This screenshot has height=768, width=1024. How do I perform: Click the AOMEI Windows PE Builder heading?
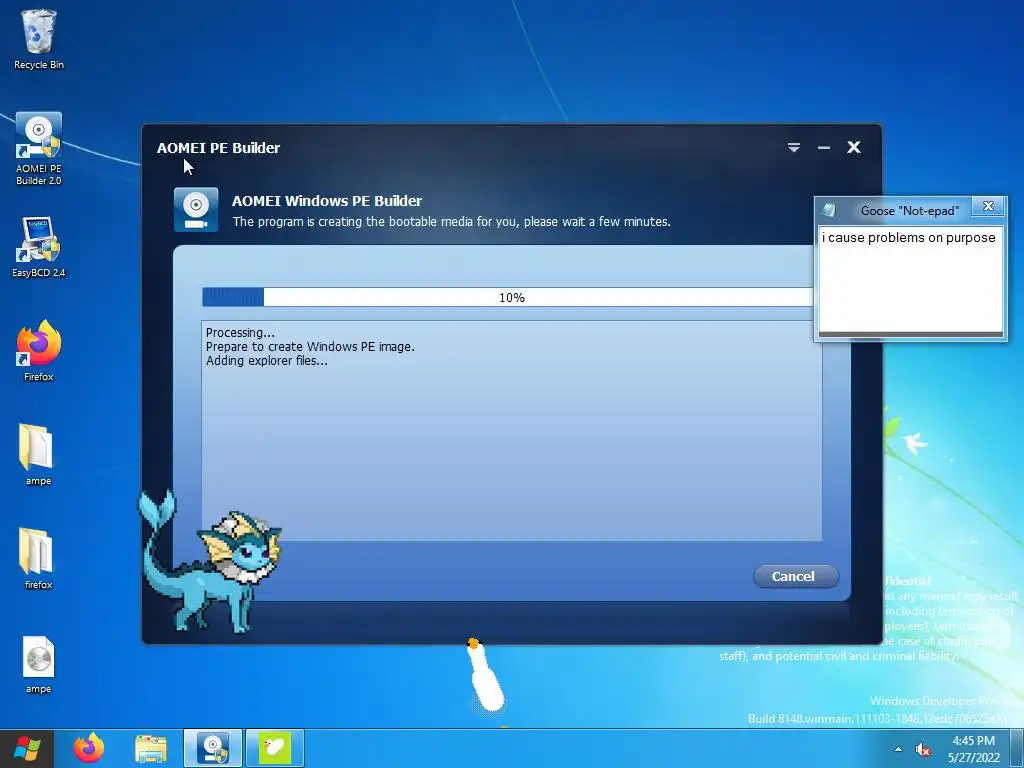coord(327,200)
